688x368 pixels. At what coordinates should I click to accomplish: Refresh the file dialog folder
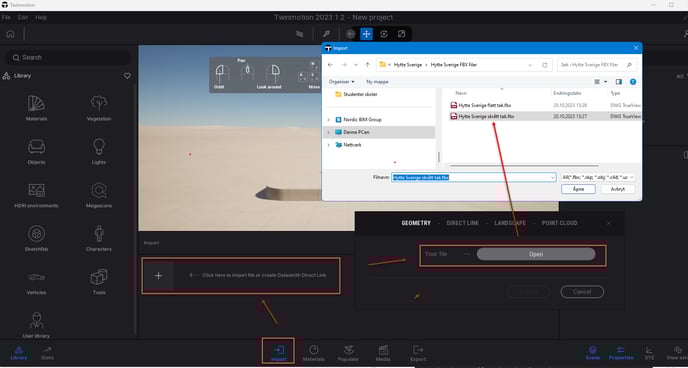click(x=545, y=65)
